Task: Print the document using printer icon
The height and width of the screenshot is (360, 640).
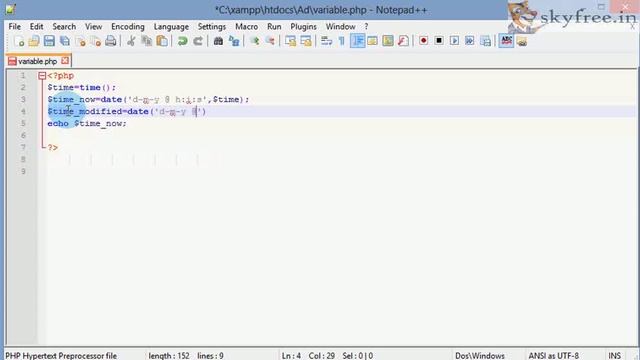Action: click(111, 41)
